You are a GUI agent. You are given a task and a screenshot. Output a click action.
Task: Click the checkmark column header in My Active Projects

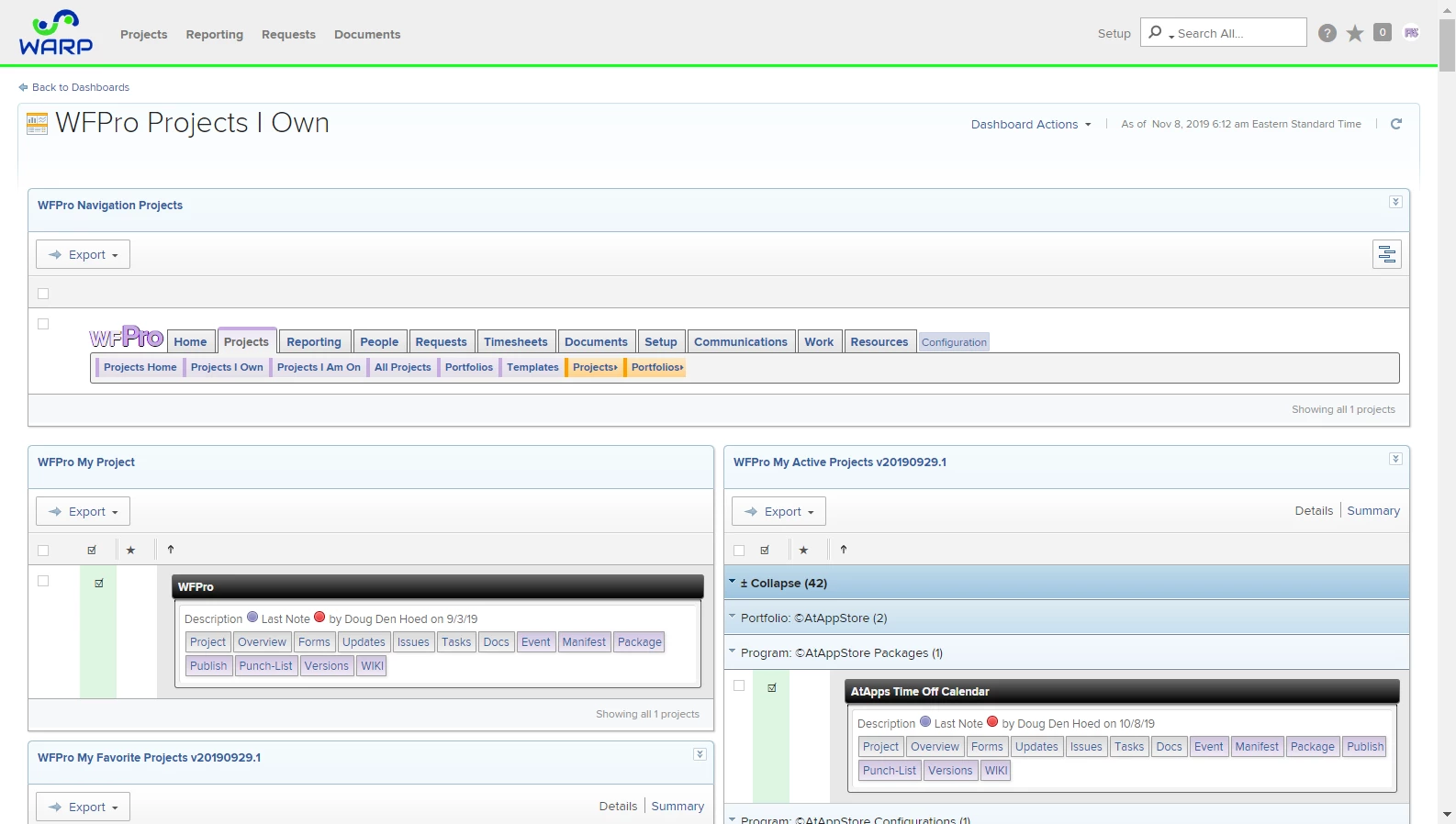click(x=765, y=551)
